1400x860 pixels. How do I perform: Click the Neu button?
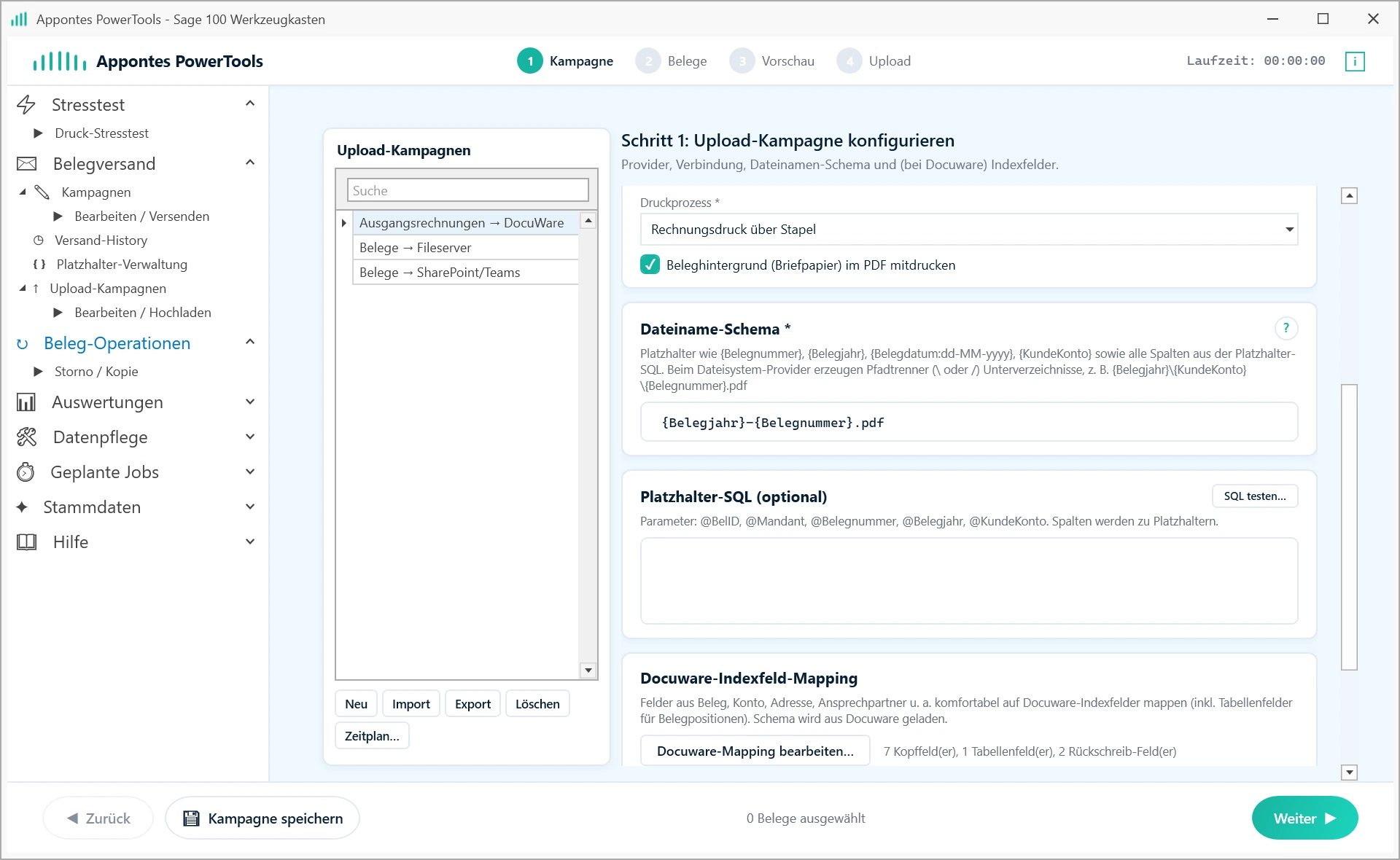[357, 704]
